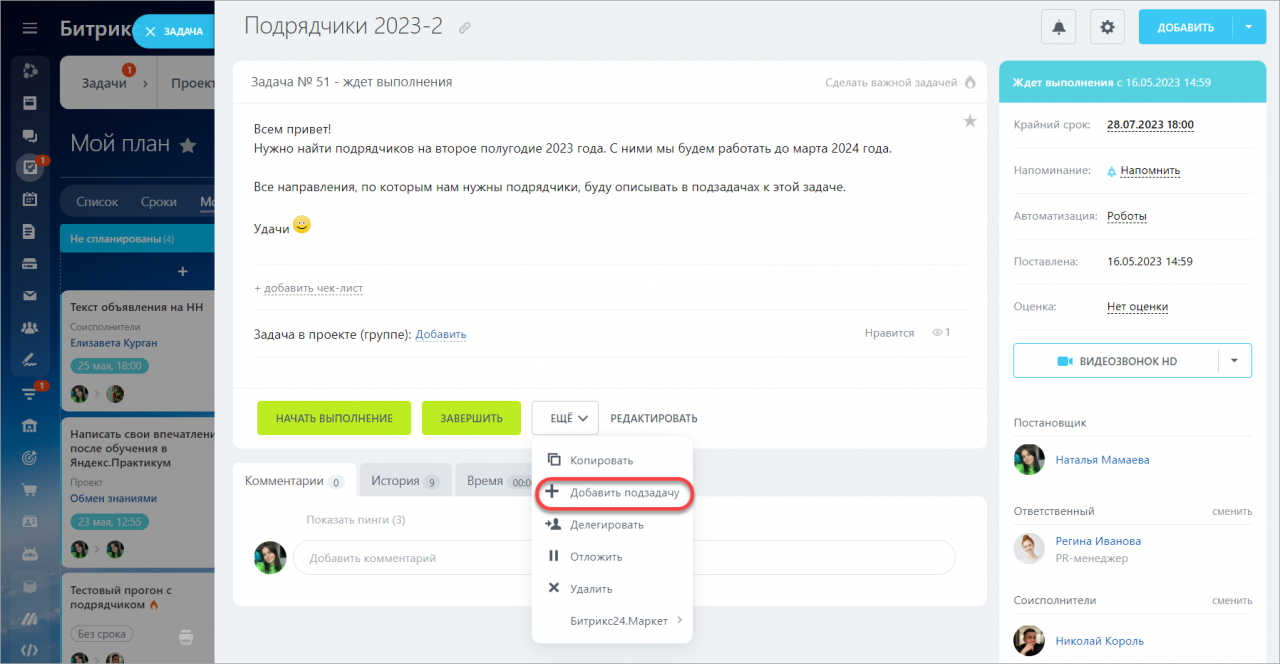The image size is (1280, 664).
Task: Open the calendar icon in sidebar
Action: coord(30,199)
